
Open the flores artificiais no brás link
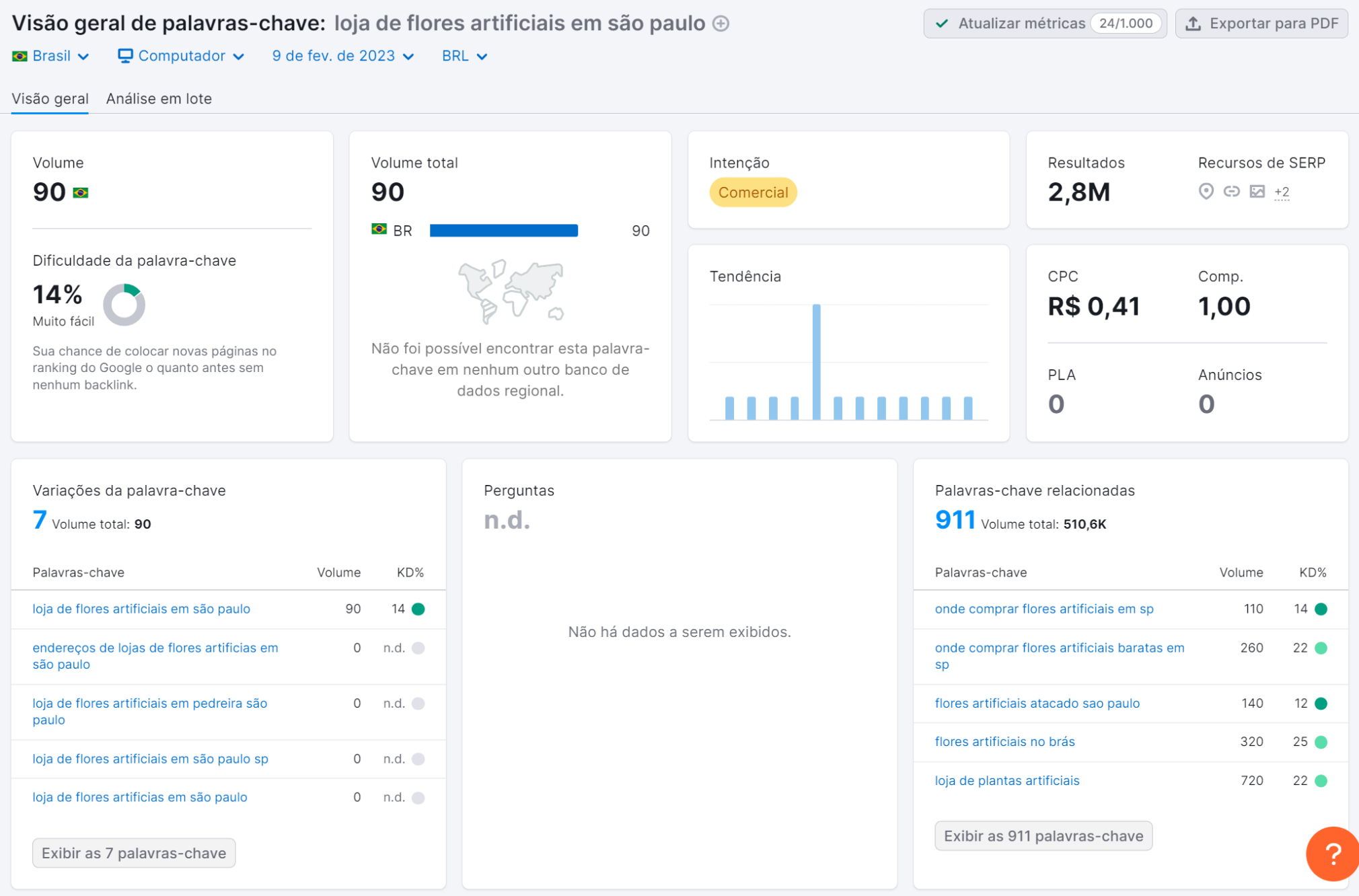pyautogui.click(x=1004, y=741)
